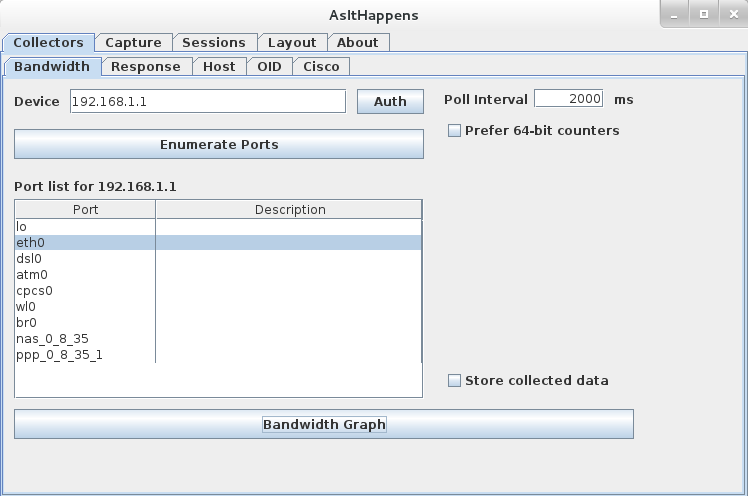Focus the Poll Interval field
This screenshot has height=496, width=748.
568,99
